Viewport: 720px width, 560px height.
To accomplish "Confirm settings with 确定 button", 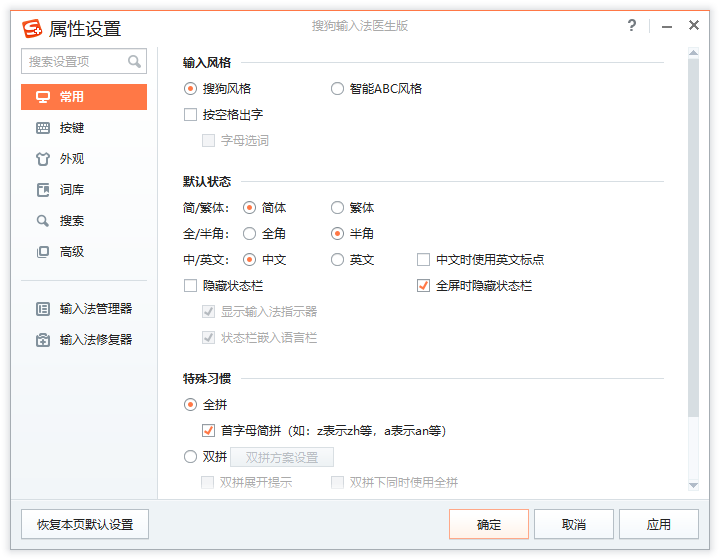I will point(489,524).
